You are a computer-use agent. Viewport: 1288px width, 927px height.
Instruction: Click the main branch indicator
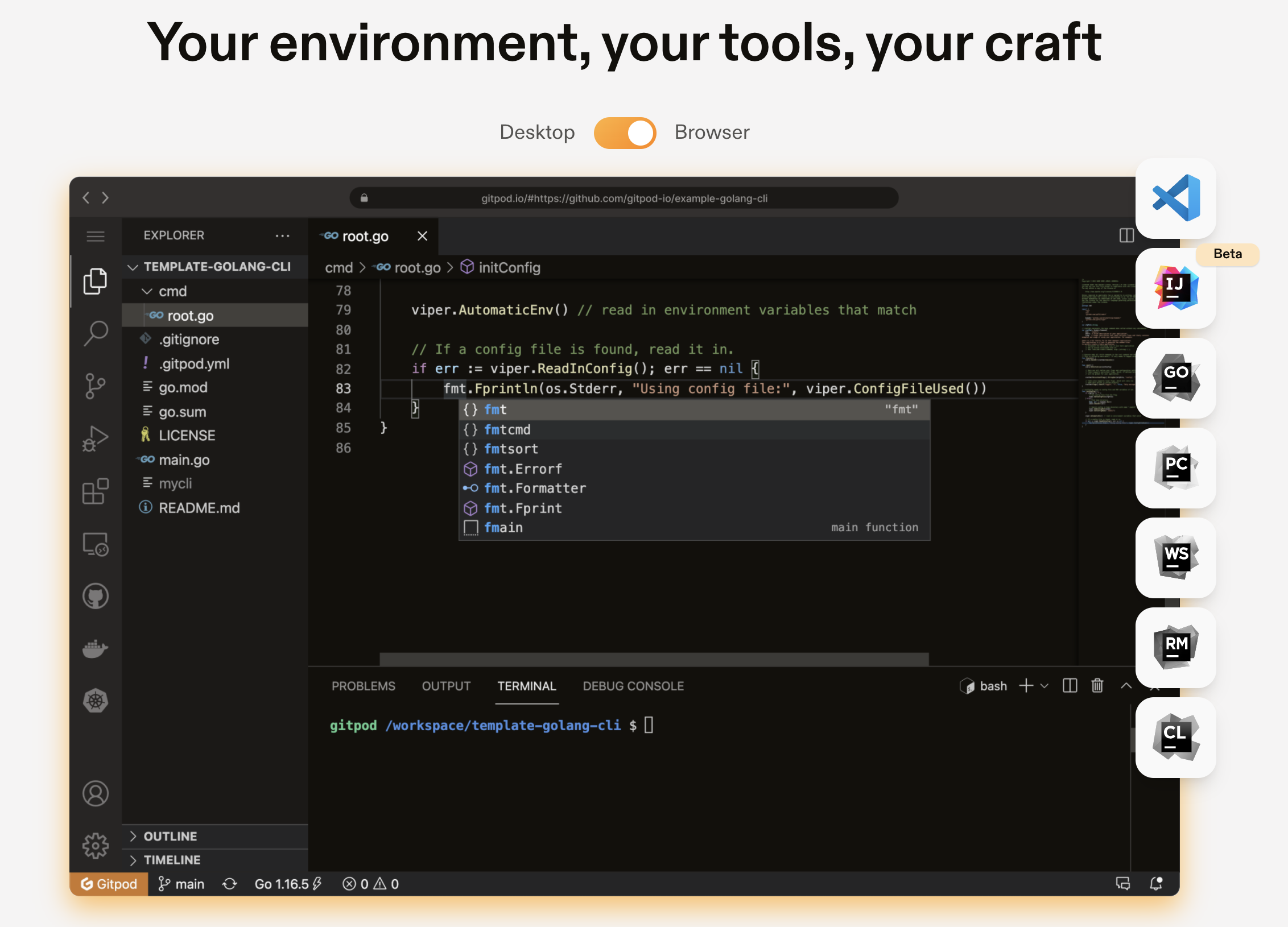click(181, 884)
